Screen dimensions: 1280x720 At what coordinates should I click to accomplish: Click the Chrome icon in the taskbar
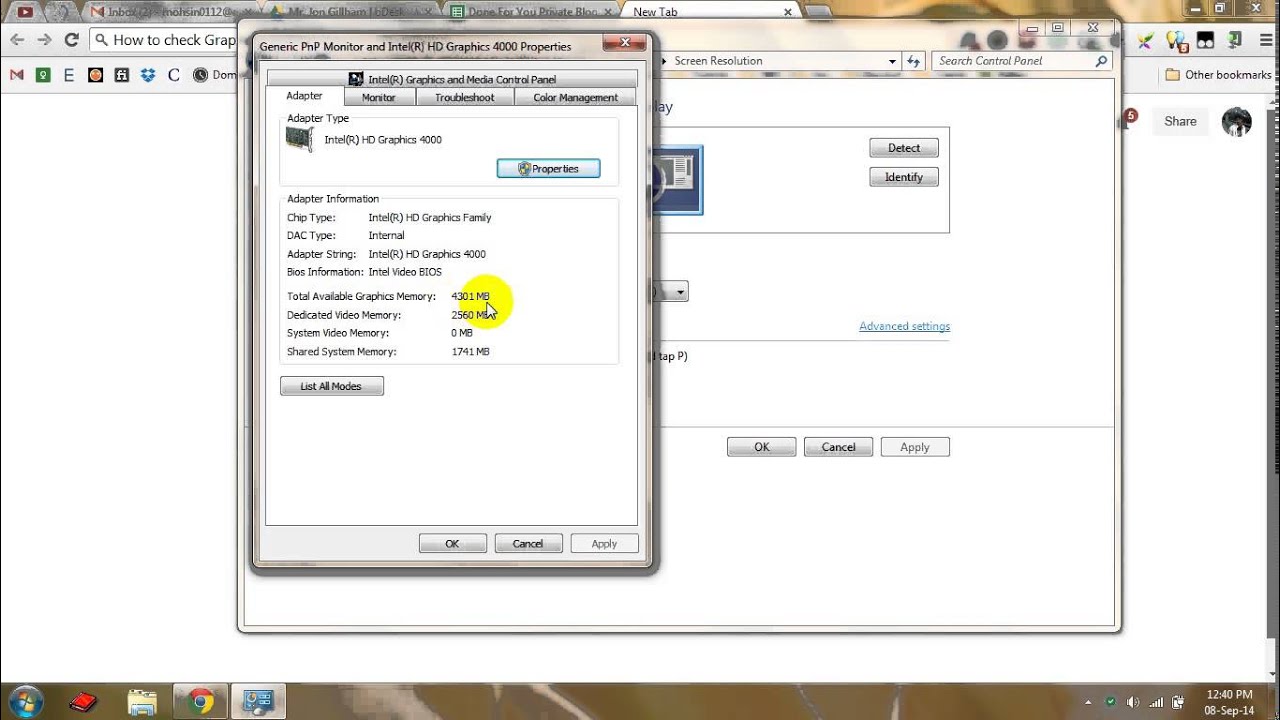click(200, 702)
